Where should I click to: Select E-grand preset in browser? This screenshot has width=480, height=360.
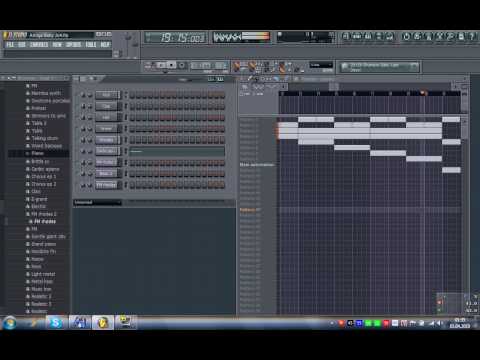[x=39, y=199]
